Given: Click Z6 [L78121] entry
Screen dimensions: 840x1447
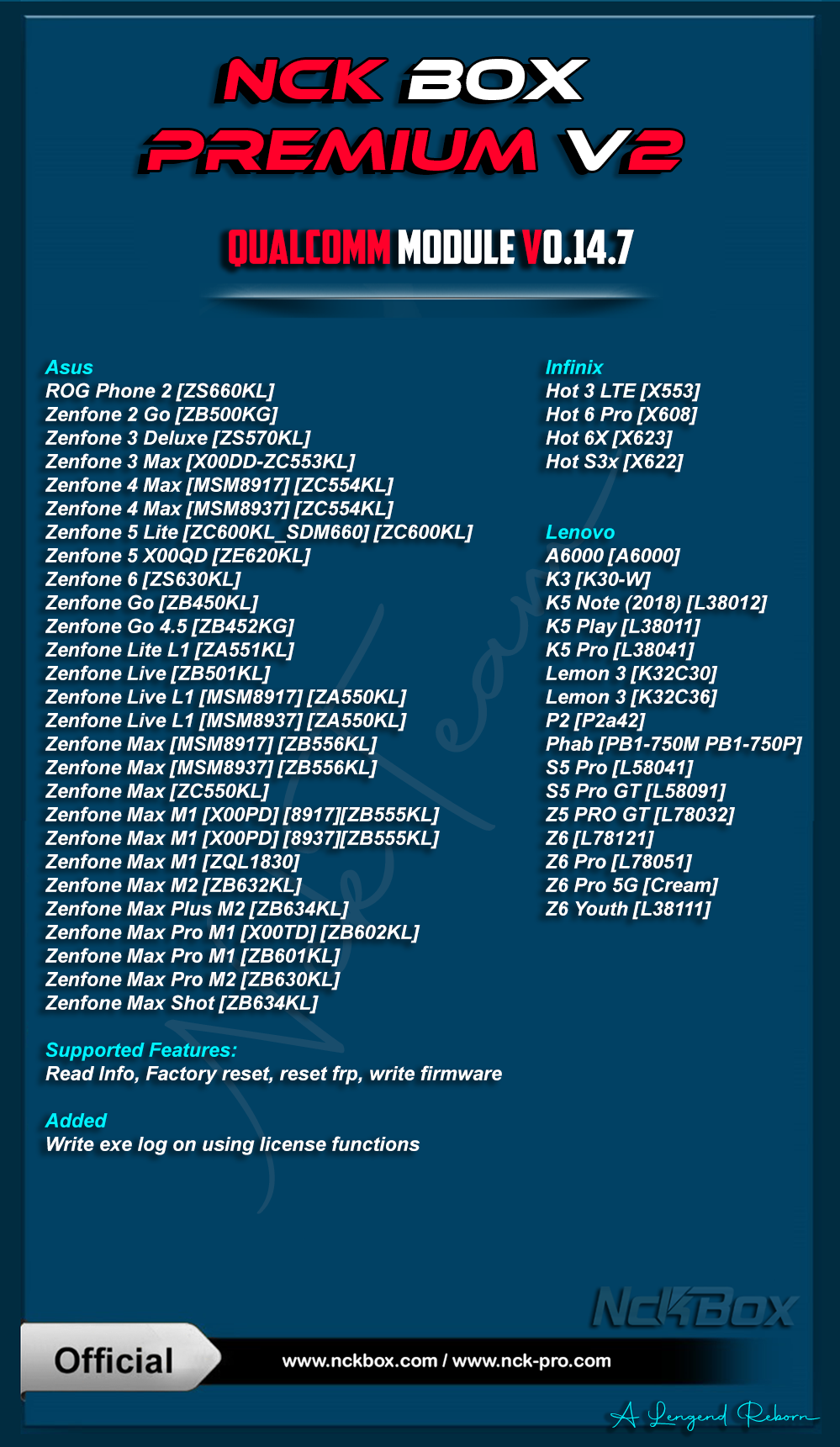Looking at the screenshot, I should tap(600, 838).
